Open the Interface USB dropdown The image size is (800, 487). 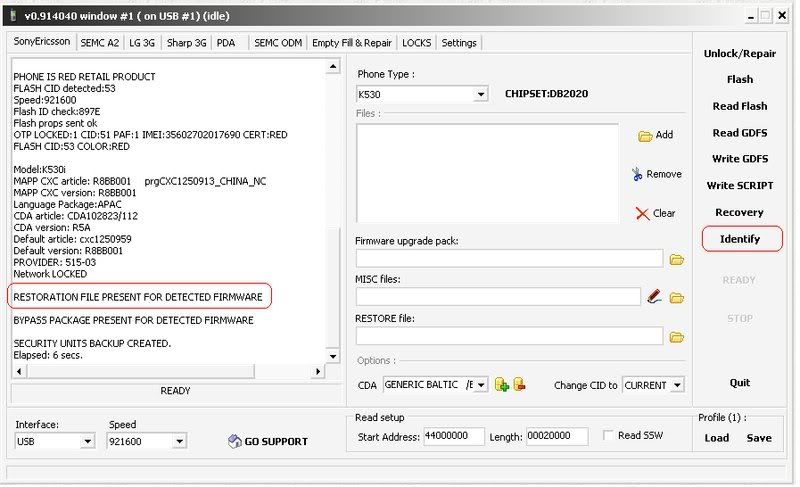tap(88, 441)
